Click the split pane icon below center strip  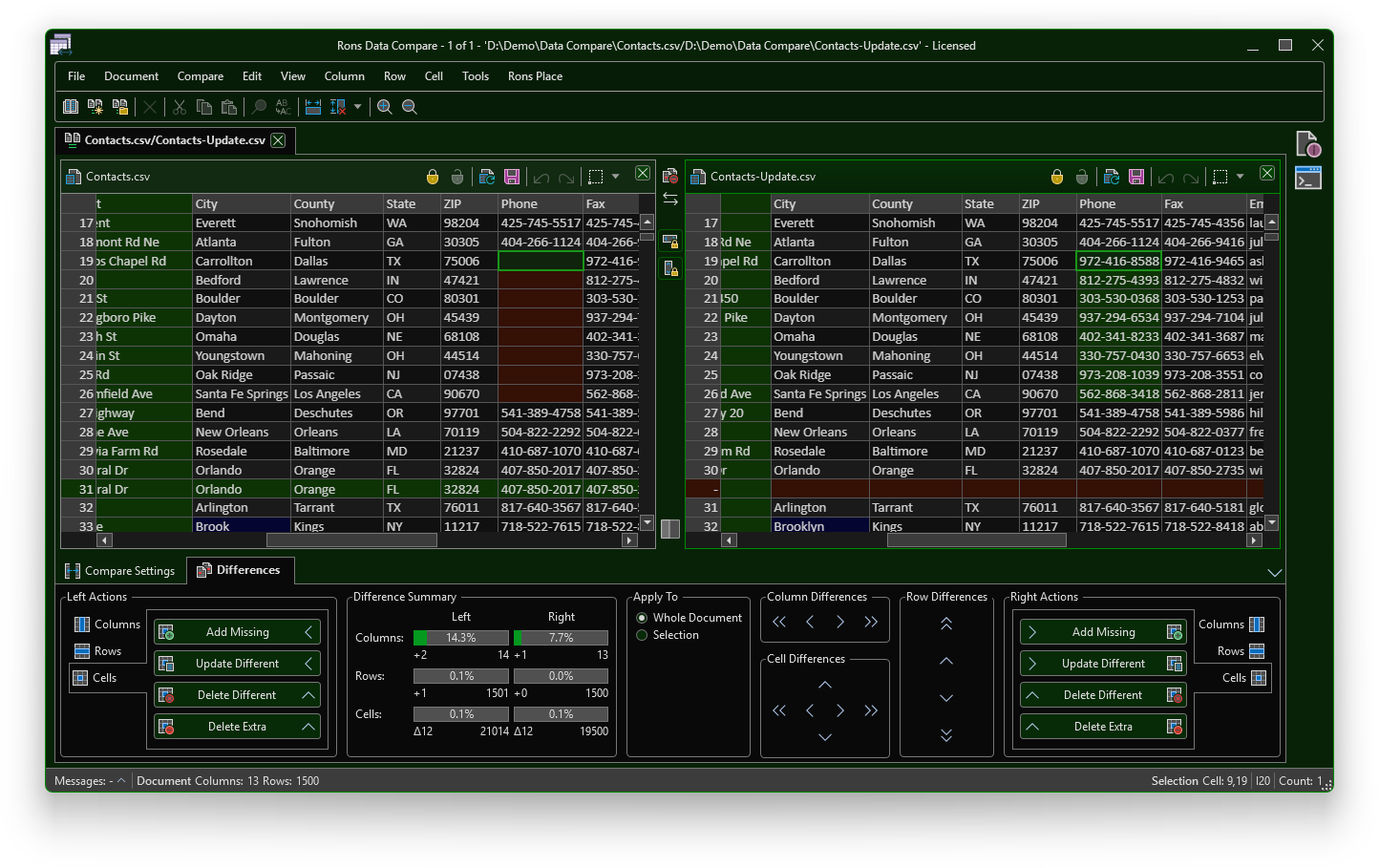[x=670, y=528]
